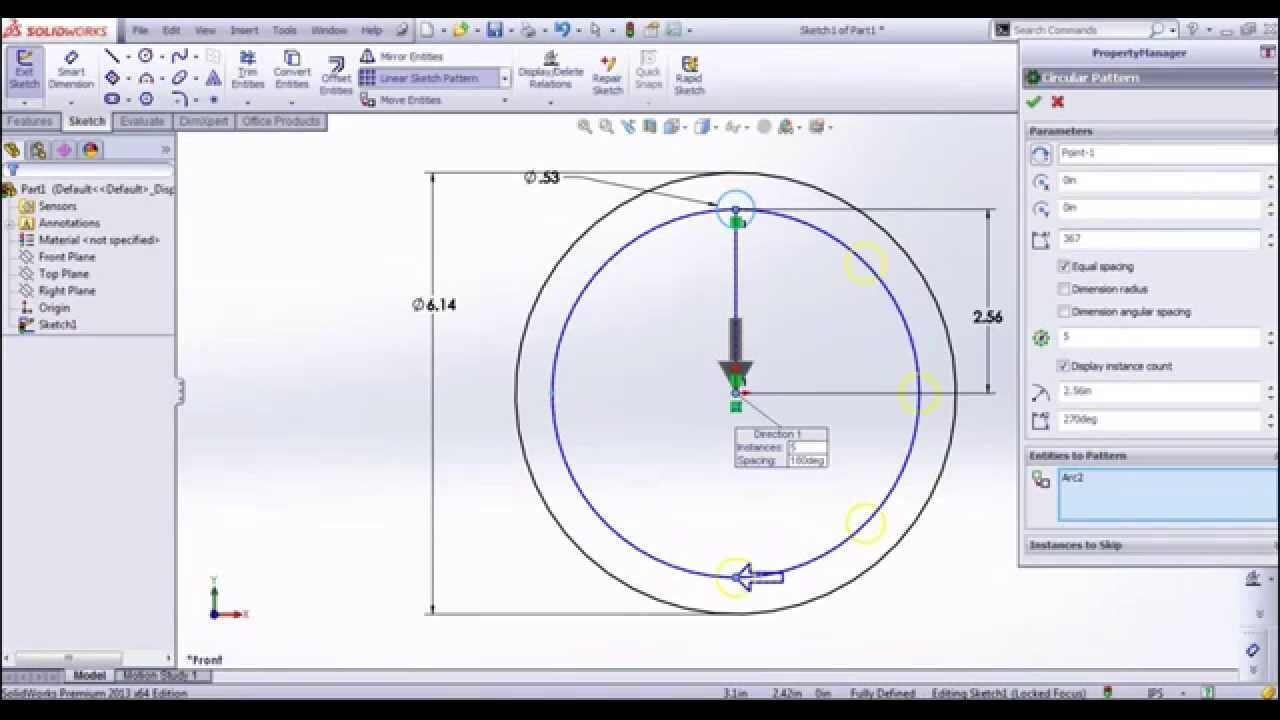1280x720 pixels.
Task: Open the Linear Sketch Pattern dropdown arrow
Action: click(505, 78)
